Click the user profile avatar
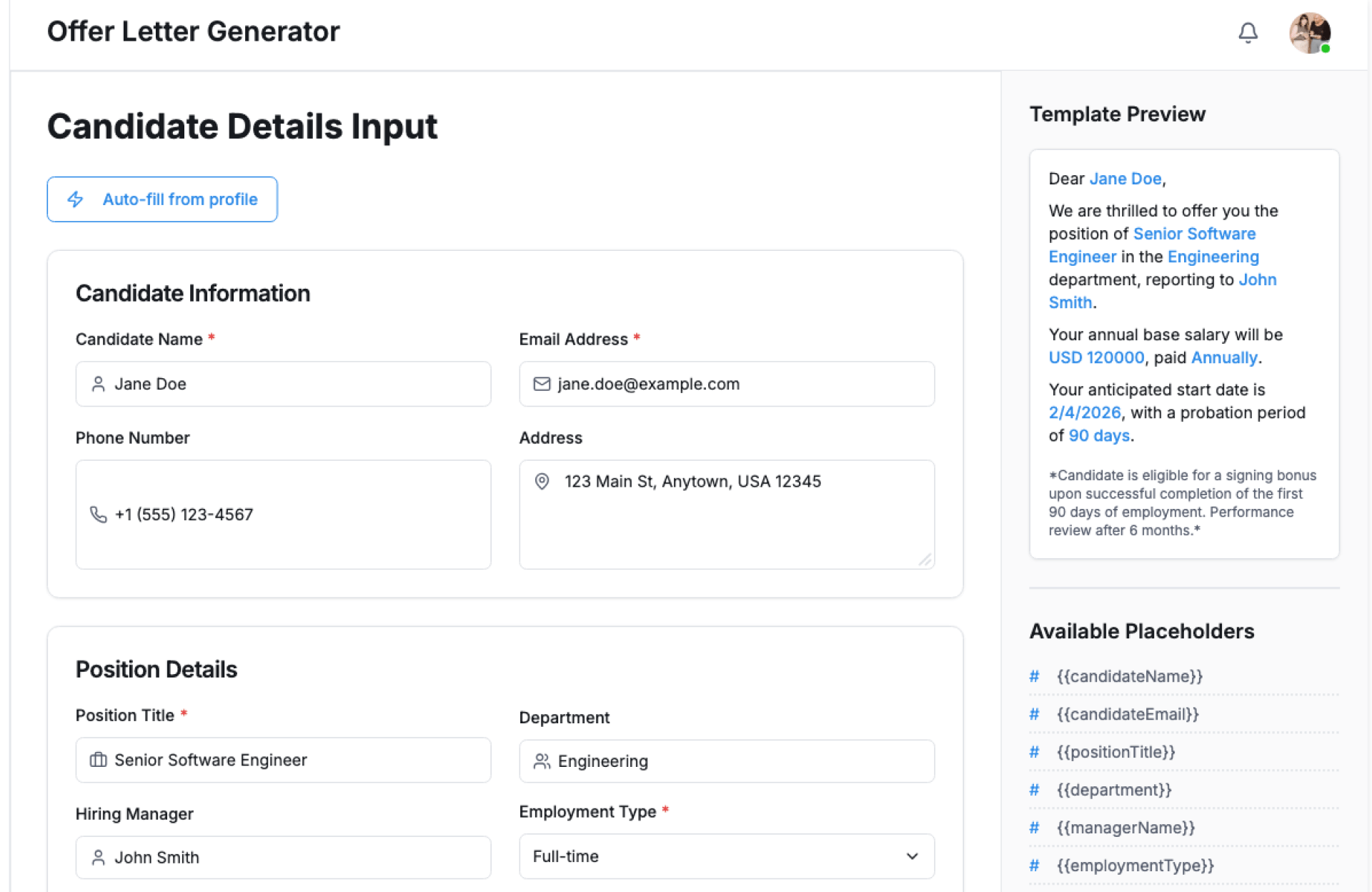1372x892 pixels. pos(1308,33)
